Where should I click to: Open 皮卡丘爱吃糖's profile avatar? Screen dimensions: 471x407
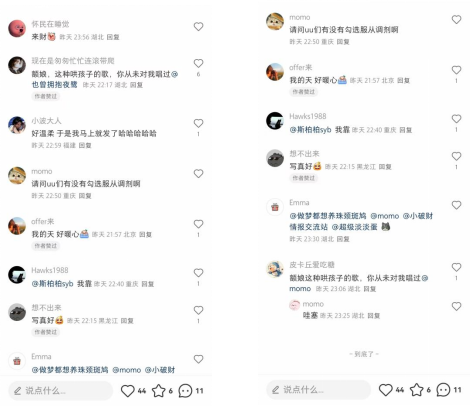pos(275,269)
